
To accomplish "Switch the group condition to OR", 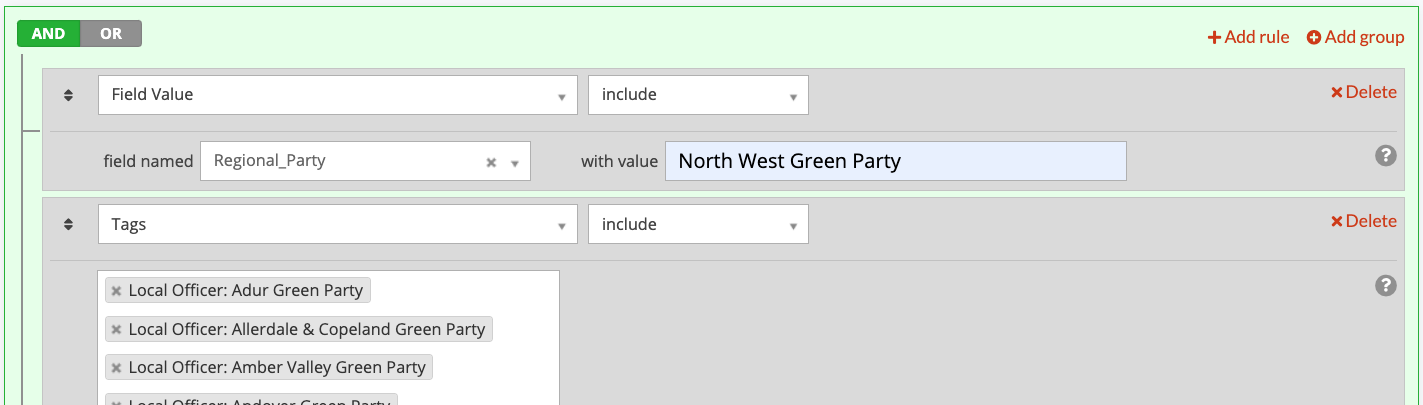I will click(x=111, y=34).
